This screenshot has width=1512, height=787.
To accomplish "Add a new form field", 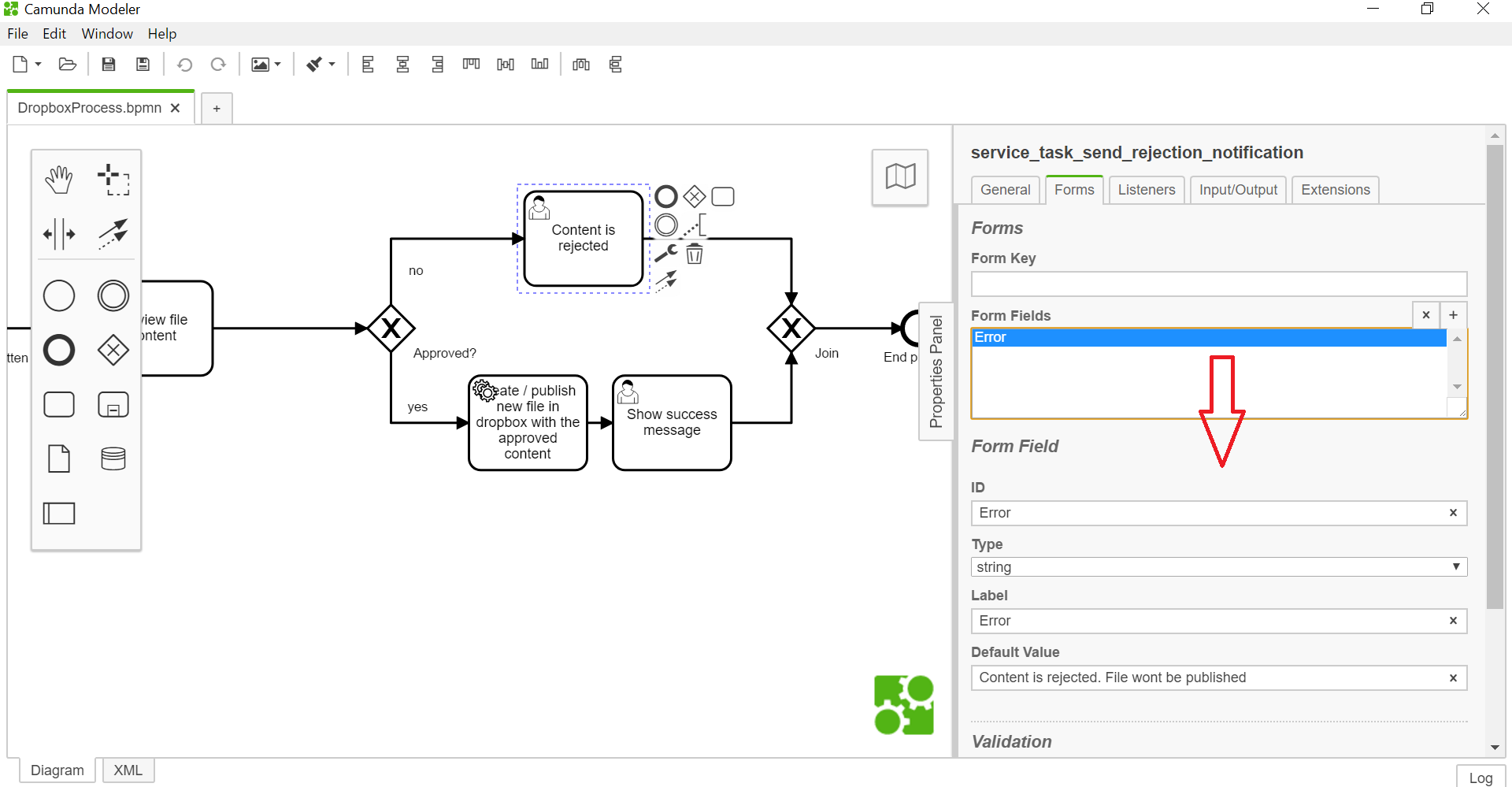I will tap(1454, 315).
